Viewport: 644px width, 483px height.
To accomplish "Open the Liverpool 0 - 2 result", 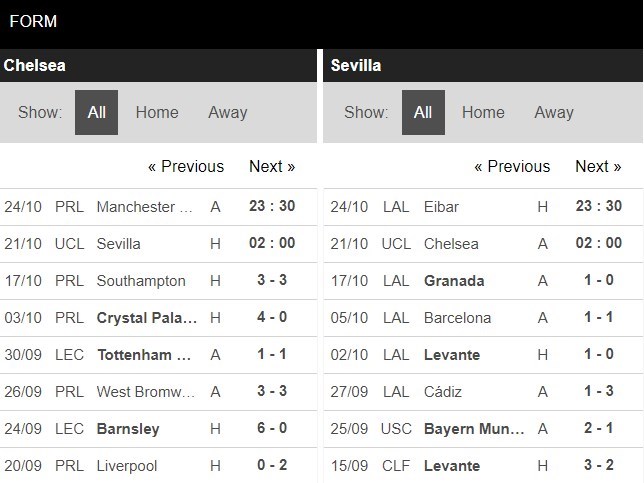I will pos(159,466).
